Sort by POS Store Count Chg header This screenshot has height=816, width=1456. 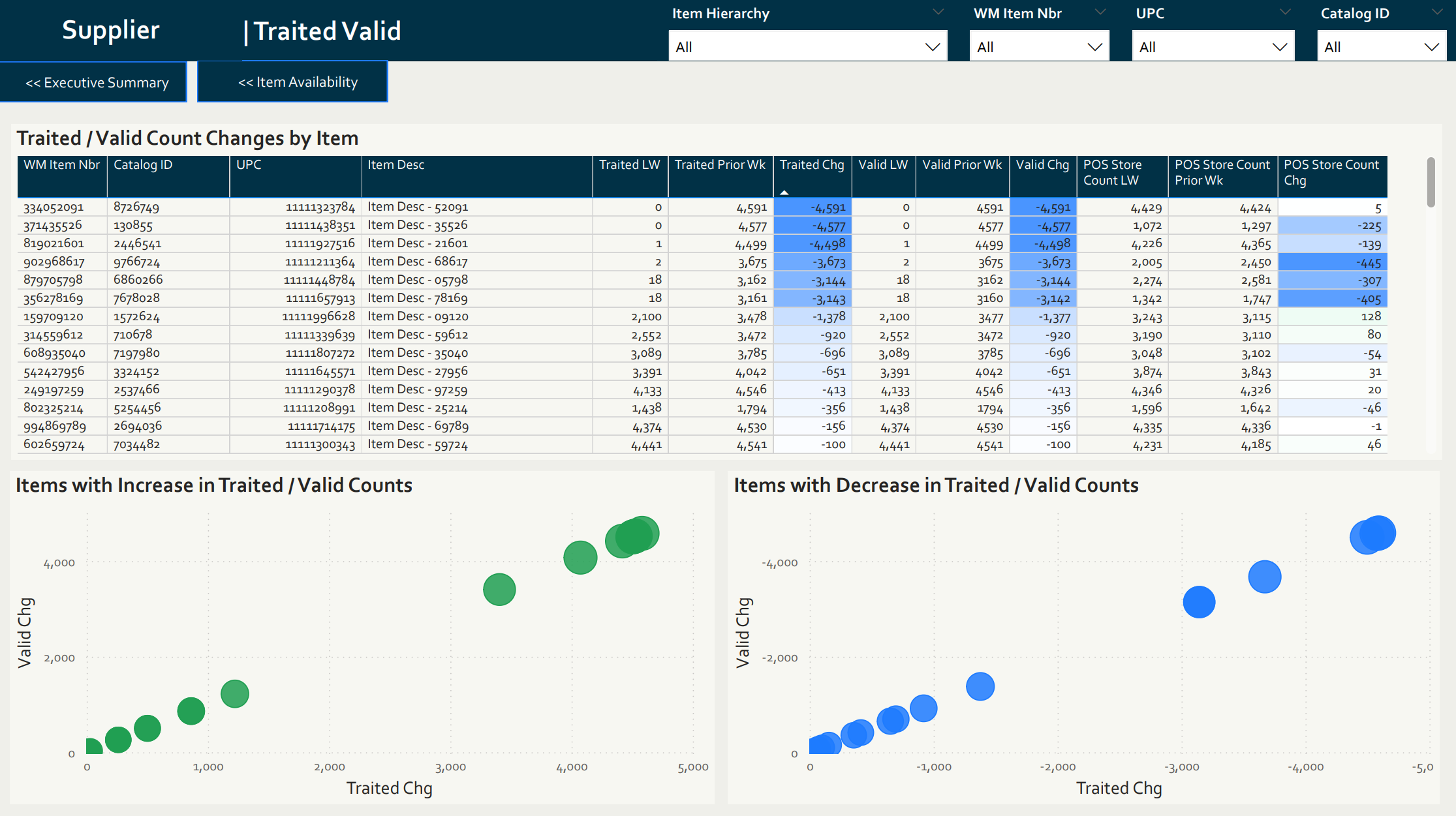[x=1331, y=173]
